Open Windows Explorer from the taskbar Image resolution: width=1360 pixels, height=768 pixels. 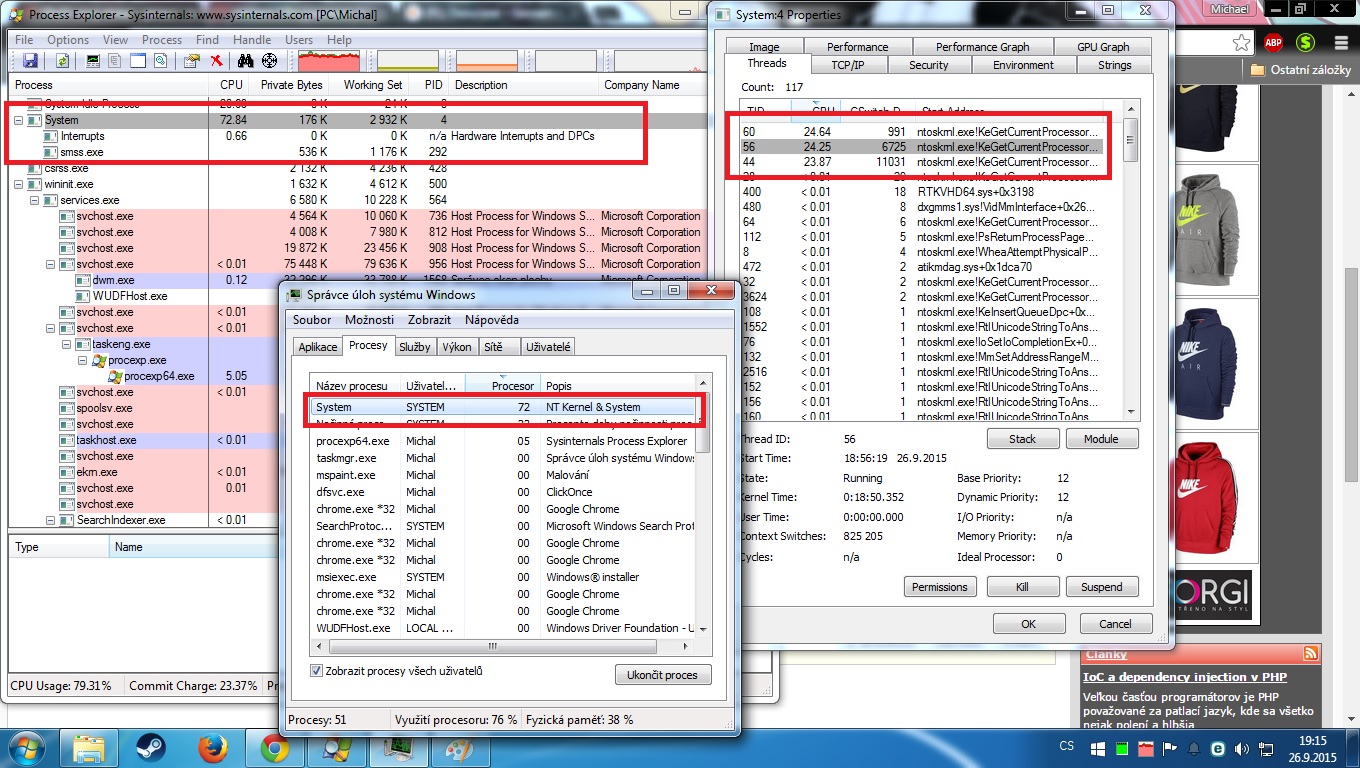(x=89, y=748)
